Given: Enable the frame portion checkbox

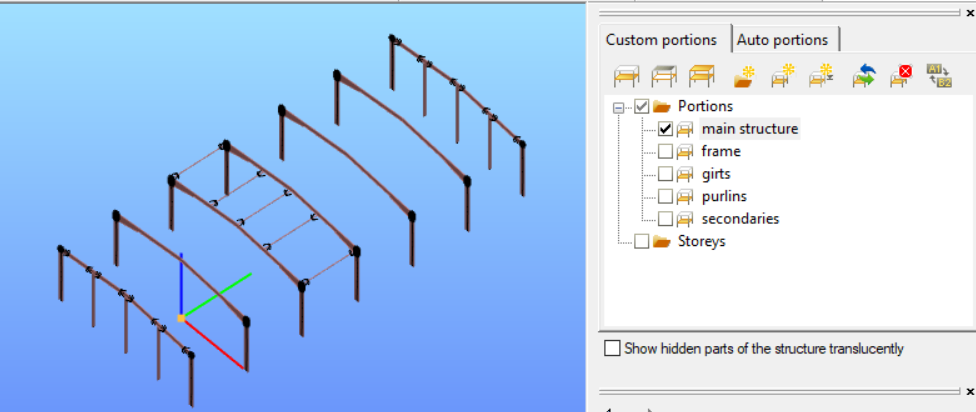Looking at the screenshot, I should (x=665, y=151).
